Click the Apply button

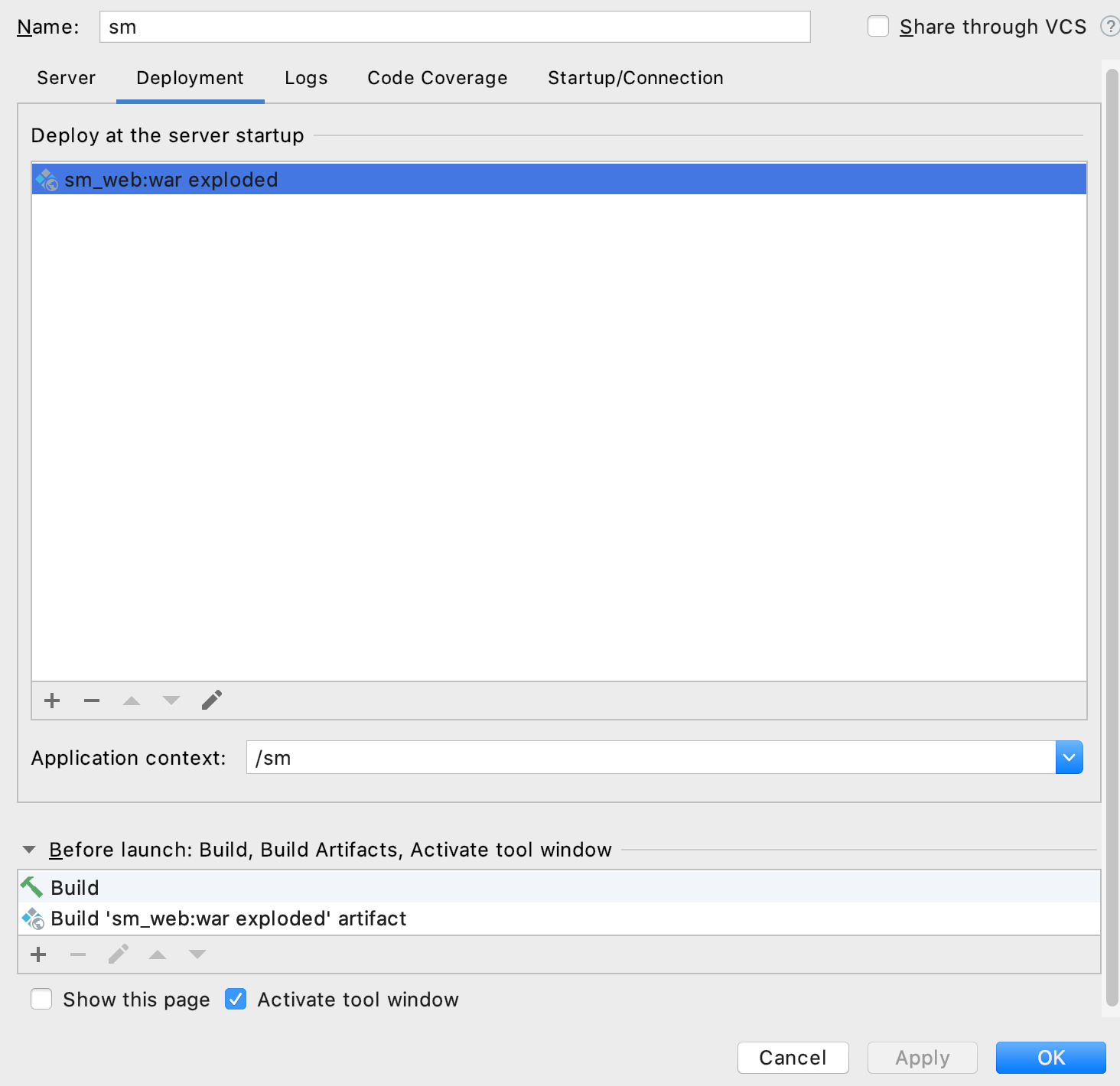click(923, 1058)
